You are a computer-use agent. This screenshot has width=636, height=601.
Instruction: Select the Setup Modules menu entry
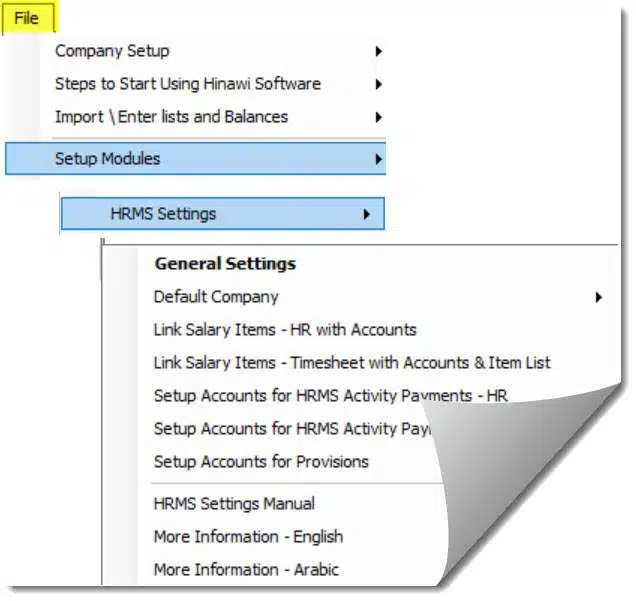click(x=196, y=159)
